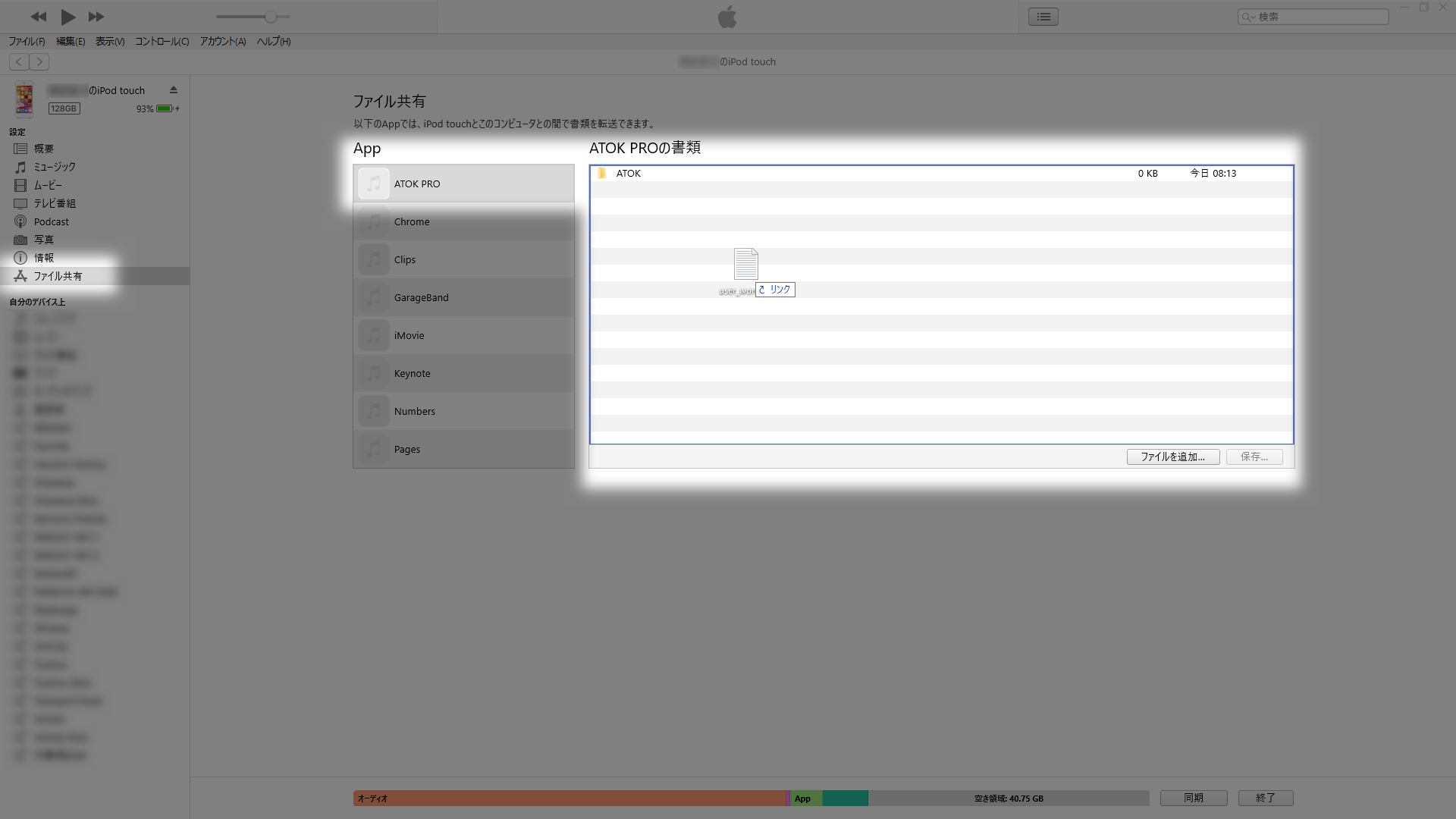Viewport: 1456px width, 819px height.
Task: Click the App storage bar segment
Action: 807,799
